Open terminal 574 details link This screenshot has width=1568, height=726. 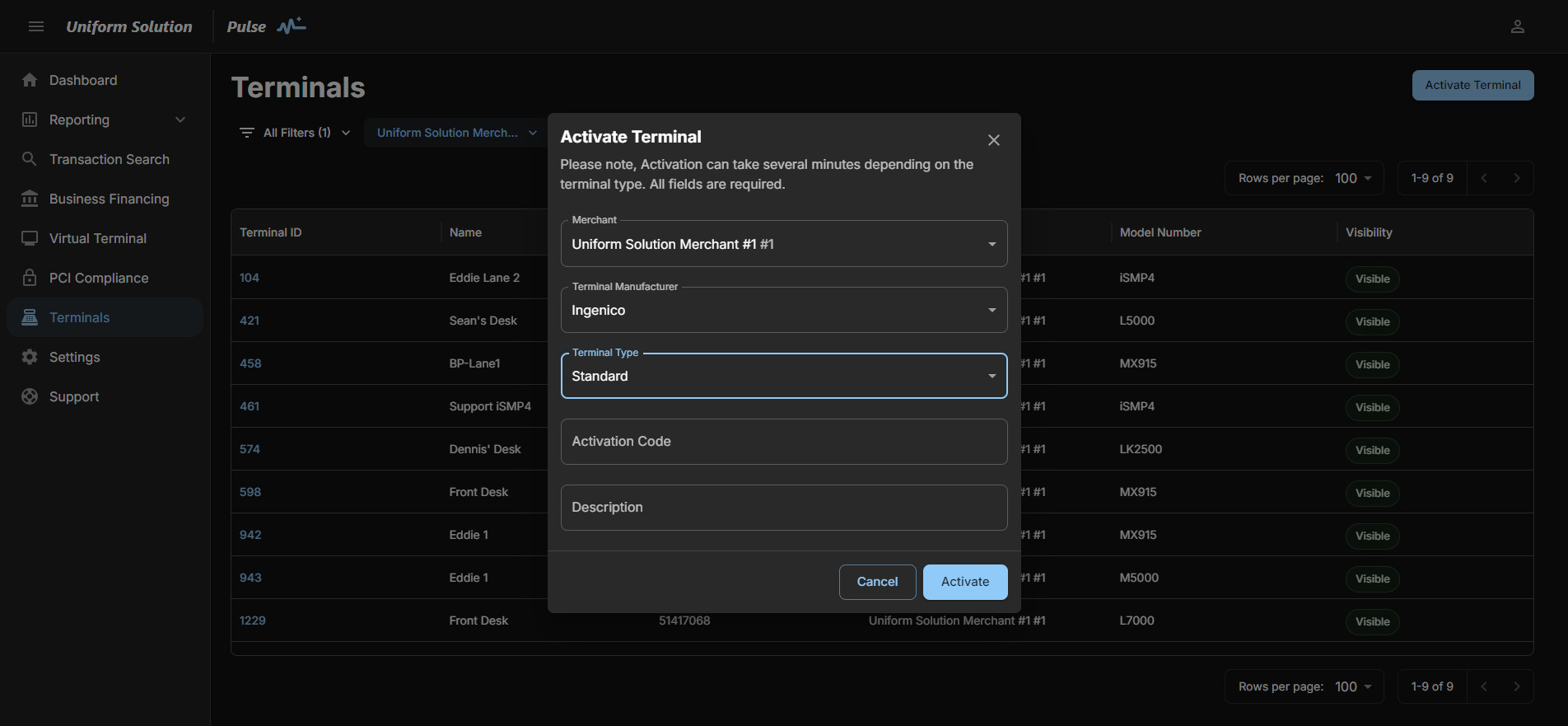pyautogui.click(x=250, y=449)
